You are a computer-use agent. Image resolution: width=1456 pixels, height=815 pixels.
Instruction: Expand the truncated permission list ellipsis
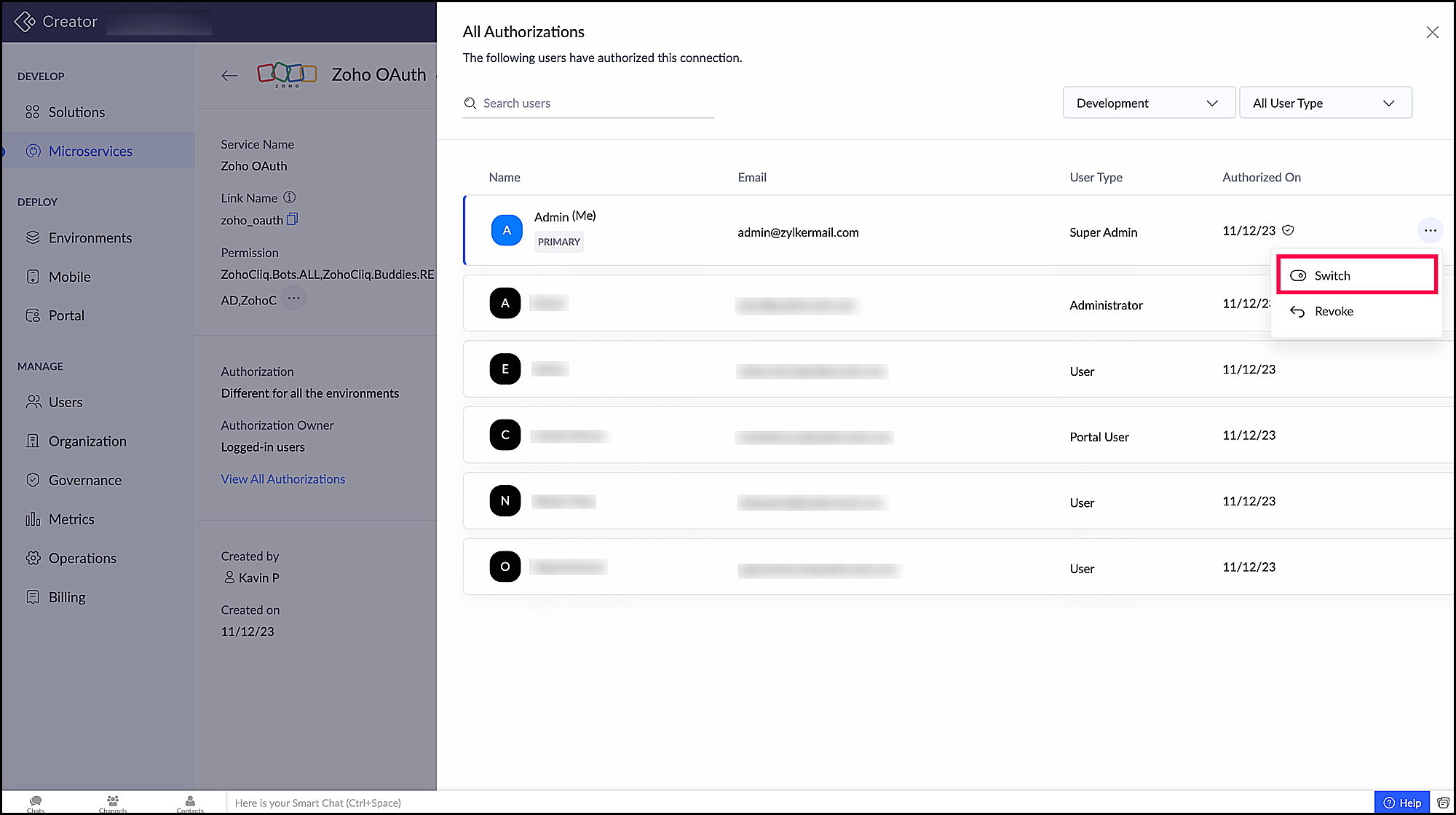293,299
